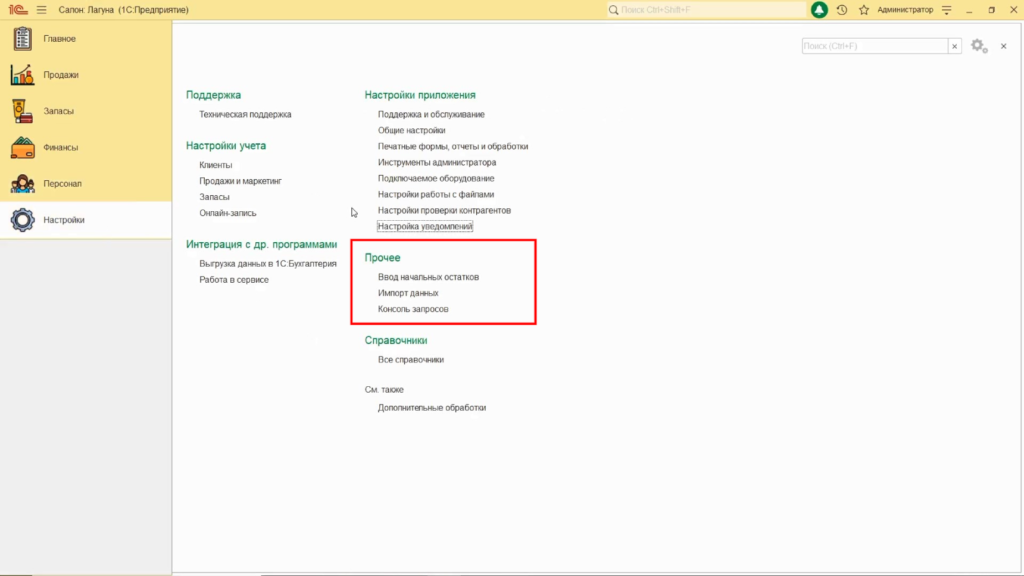The width and height of the screenshot is (1024, 576).
Task: Click the Интеграция с др. программами heading
Action: 261,244
